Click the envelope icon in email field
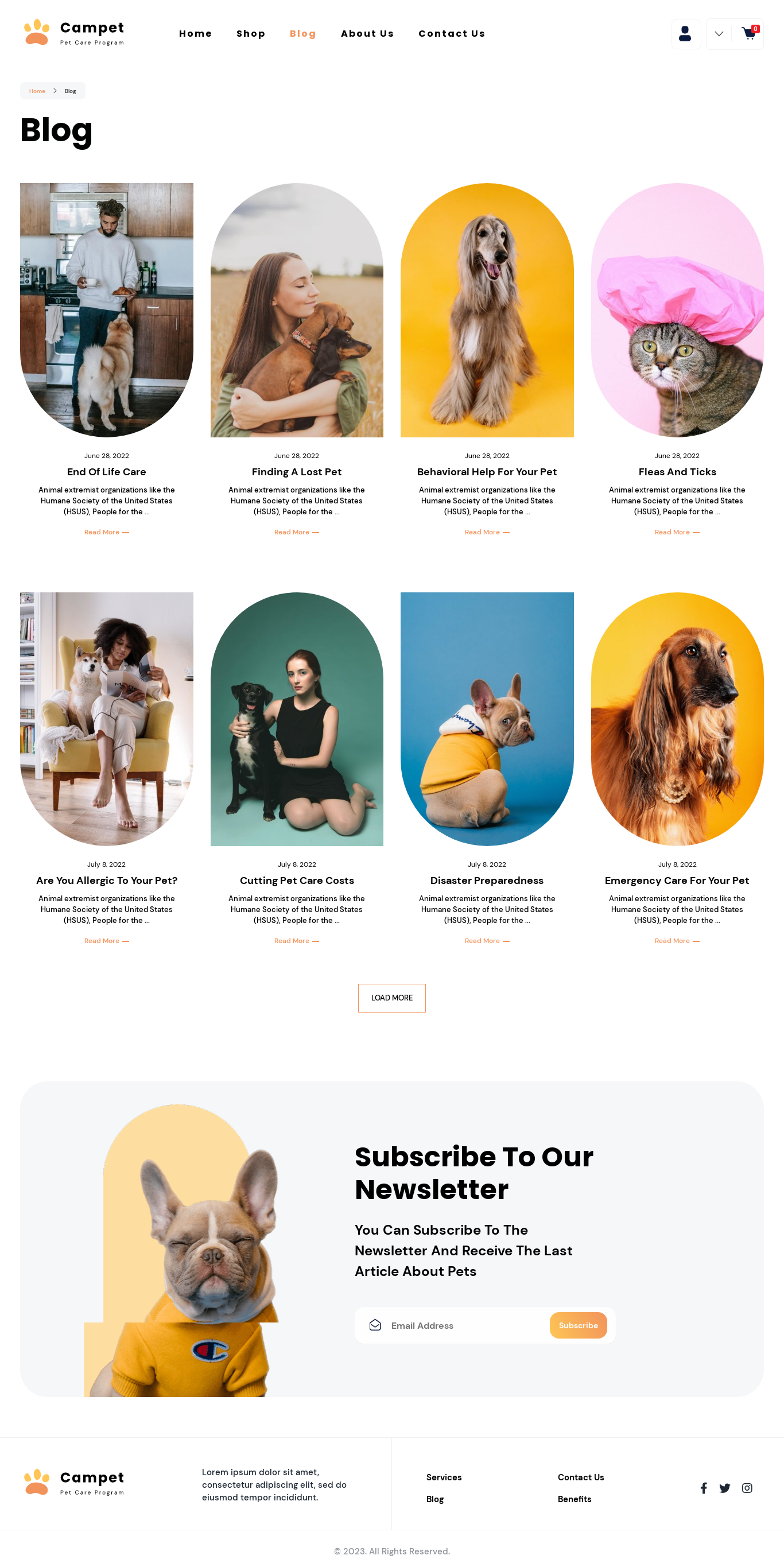Screen dimensions: 784x1567 [x=375, y=1325]
